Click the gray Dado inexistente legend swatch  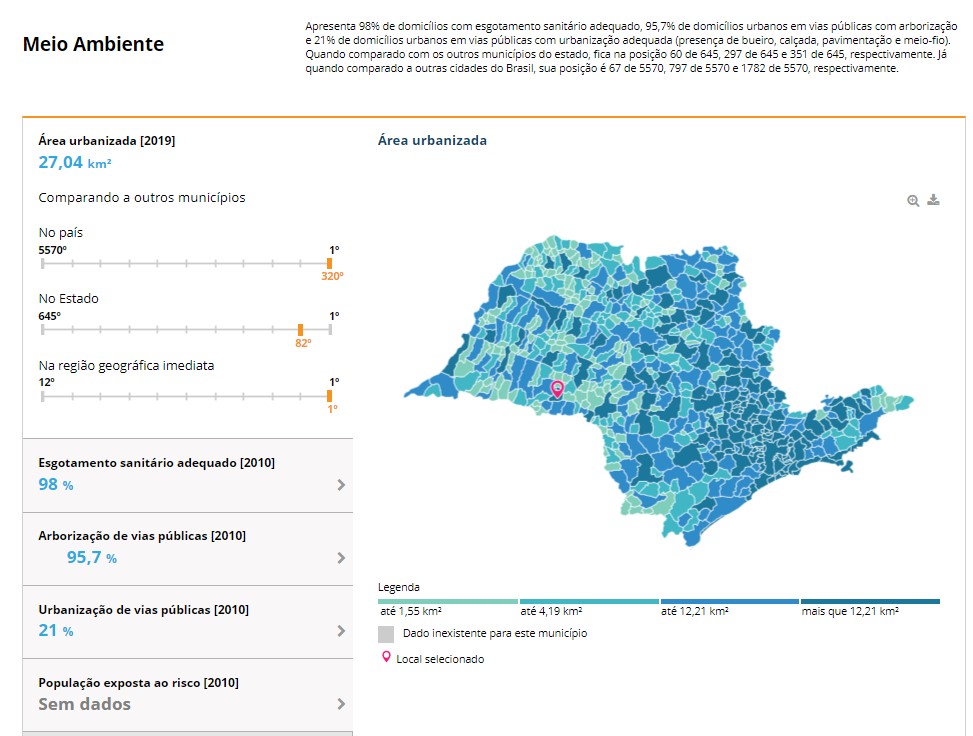386,634
